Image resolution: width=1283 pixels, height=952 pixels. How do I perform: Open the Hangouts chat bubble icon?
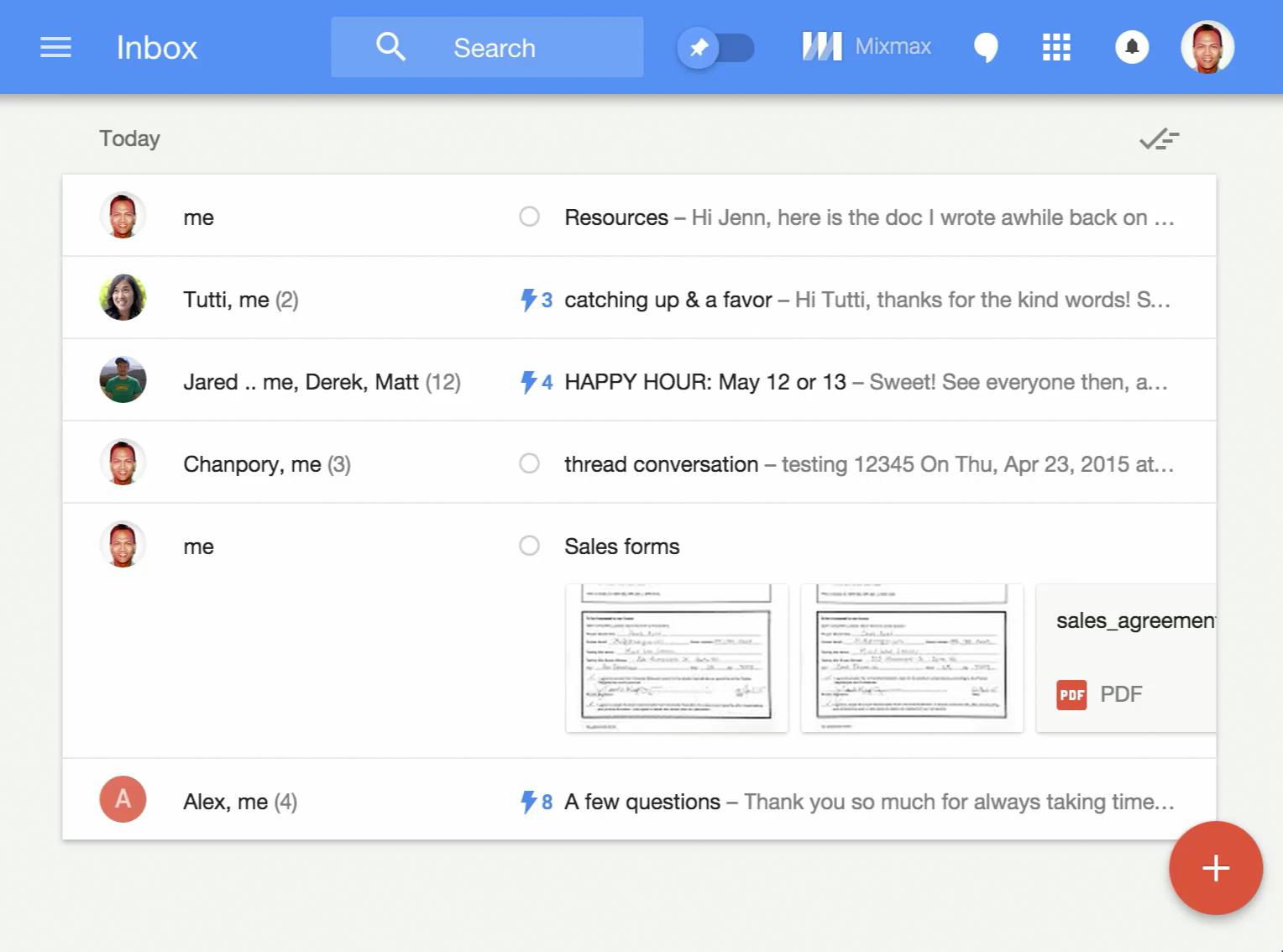pyautogui.click(x=986, y=47)
